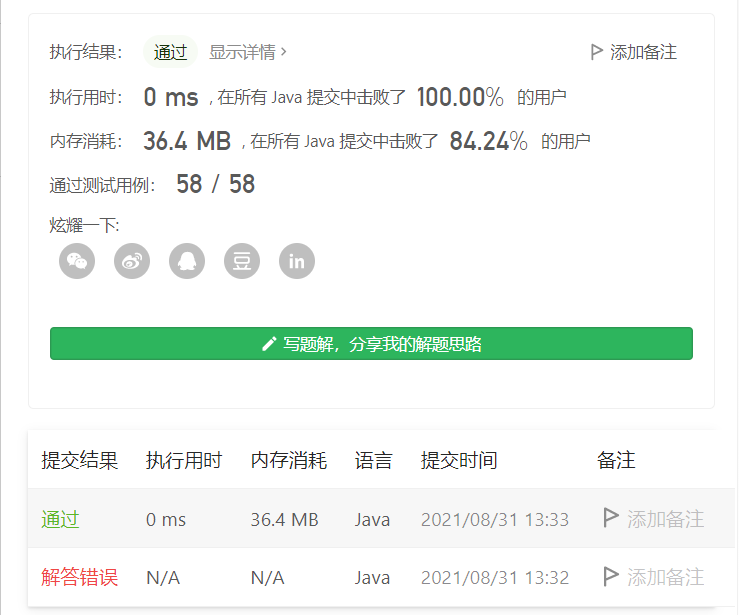Click the 内存消耗 column header
The image size is (739, 615).
point(289,460)
